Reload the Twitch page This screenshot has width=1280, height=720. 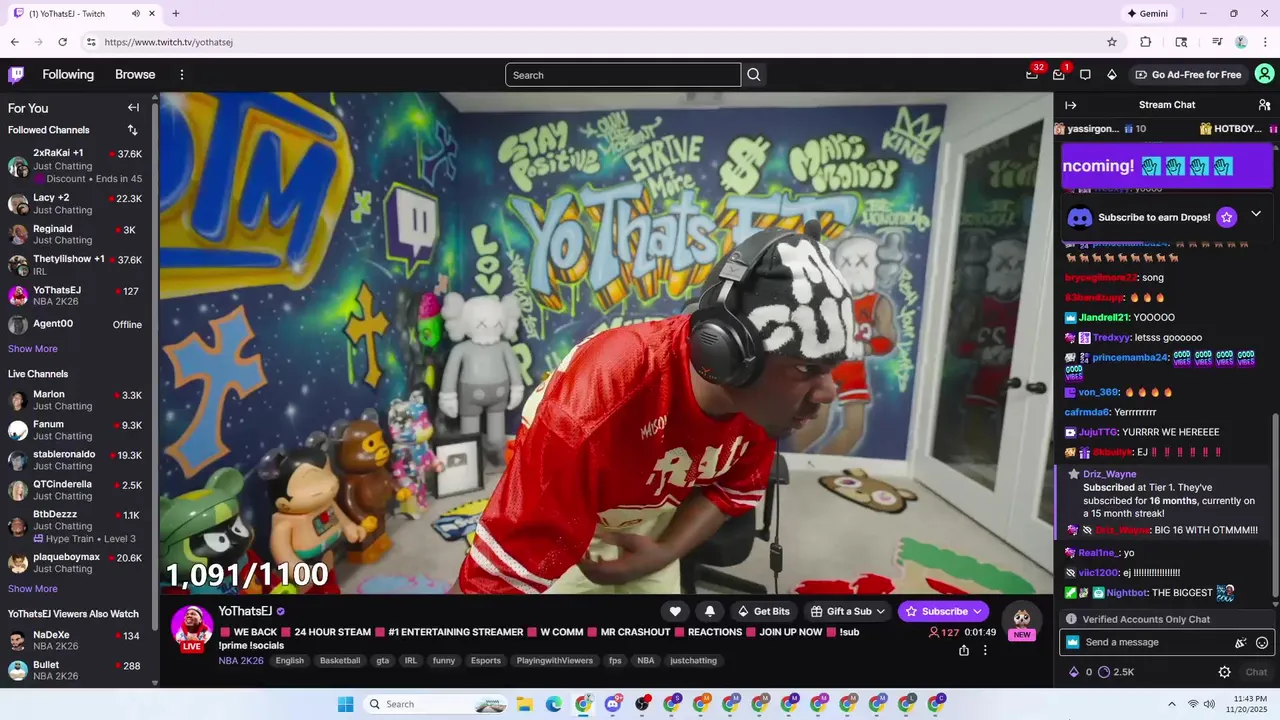(62, 42)
